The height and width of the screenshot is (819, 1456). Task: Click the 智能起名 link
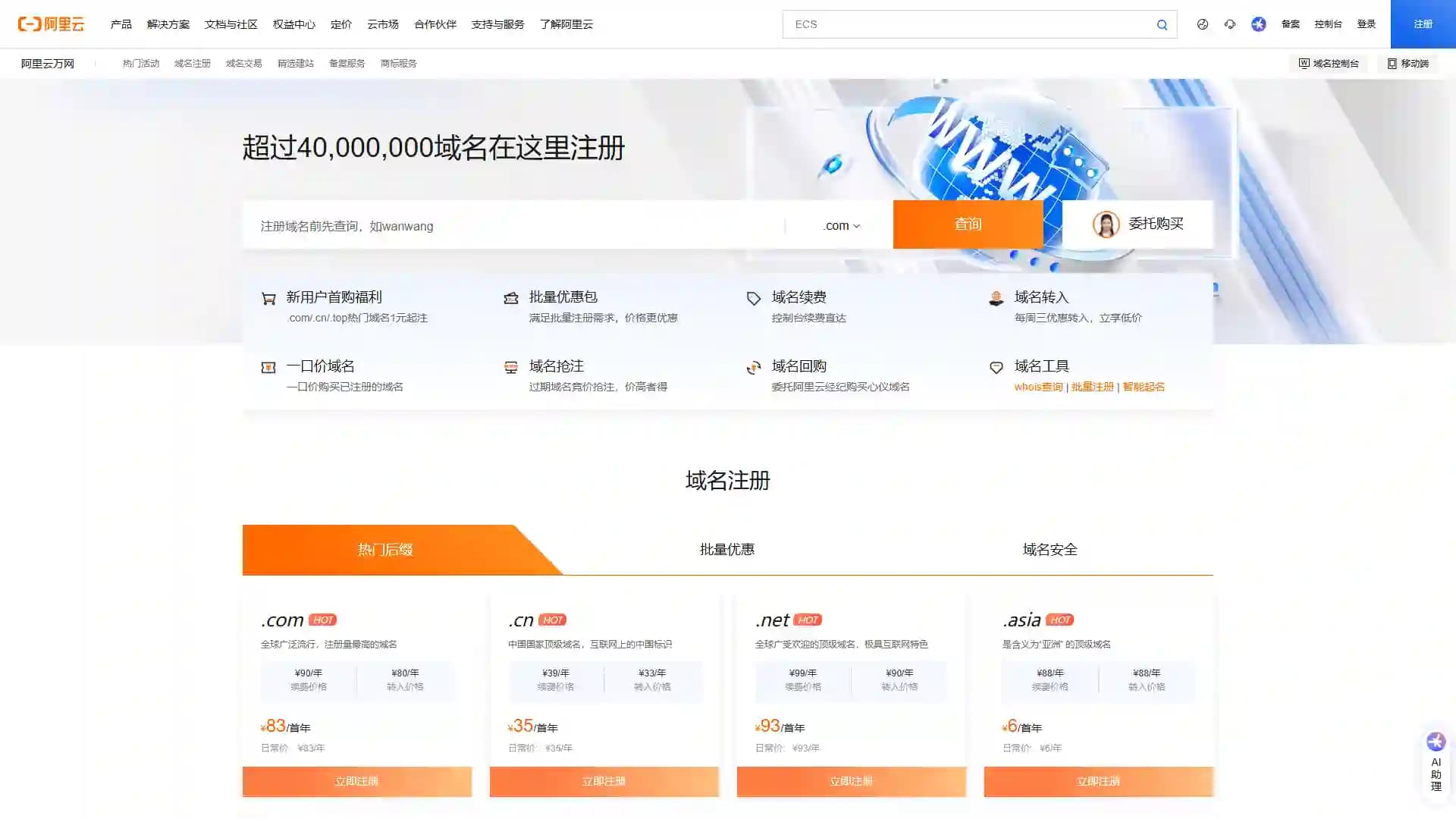pyautogui.click(x=1144, y=388)
